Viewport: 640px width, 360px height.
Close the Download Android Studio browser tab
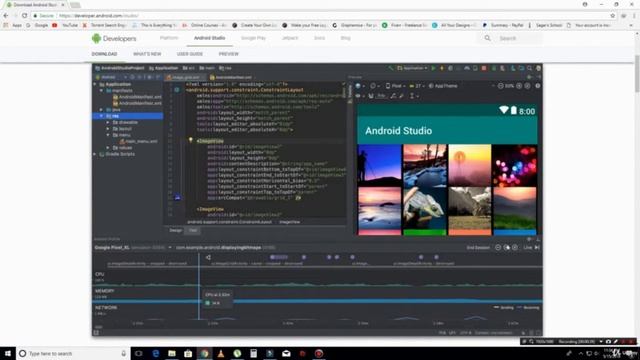click(x=63, y=4)
